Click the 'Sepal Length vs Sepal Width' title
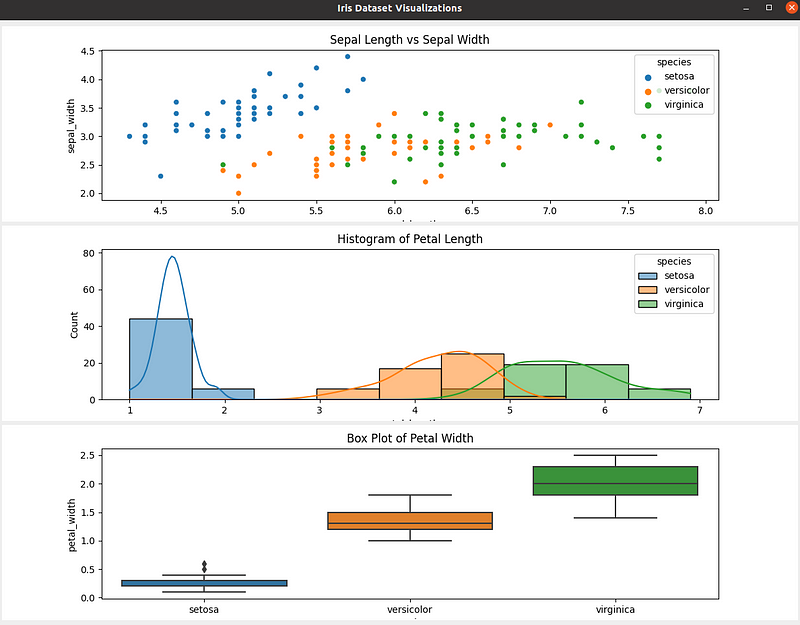The height and width of the screenshot is (625, 800). 410,40
